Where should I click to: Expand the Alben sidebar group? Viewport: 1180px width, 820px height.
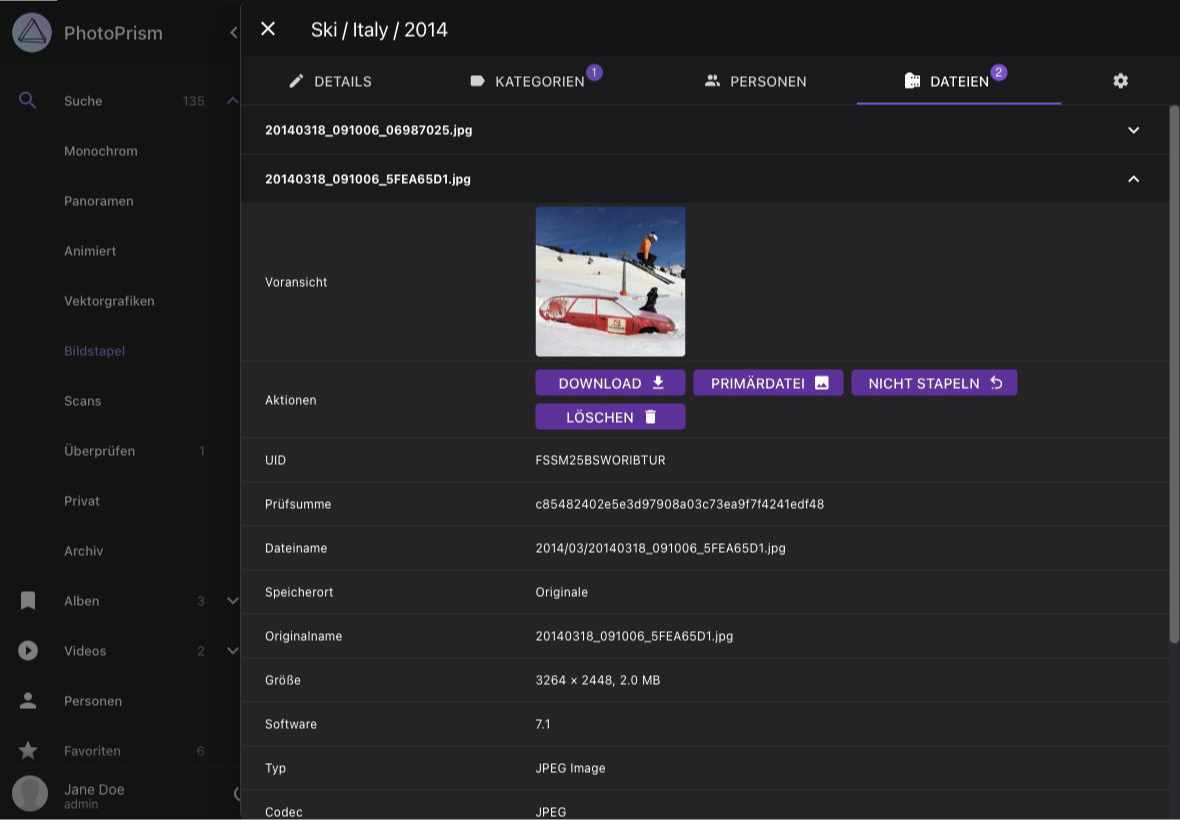click(233, 600)
